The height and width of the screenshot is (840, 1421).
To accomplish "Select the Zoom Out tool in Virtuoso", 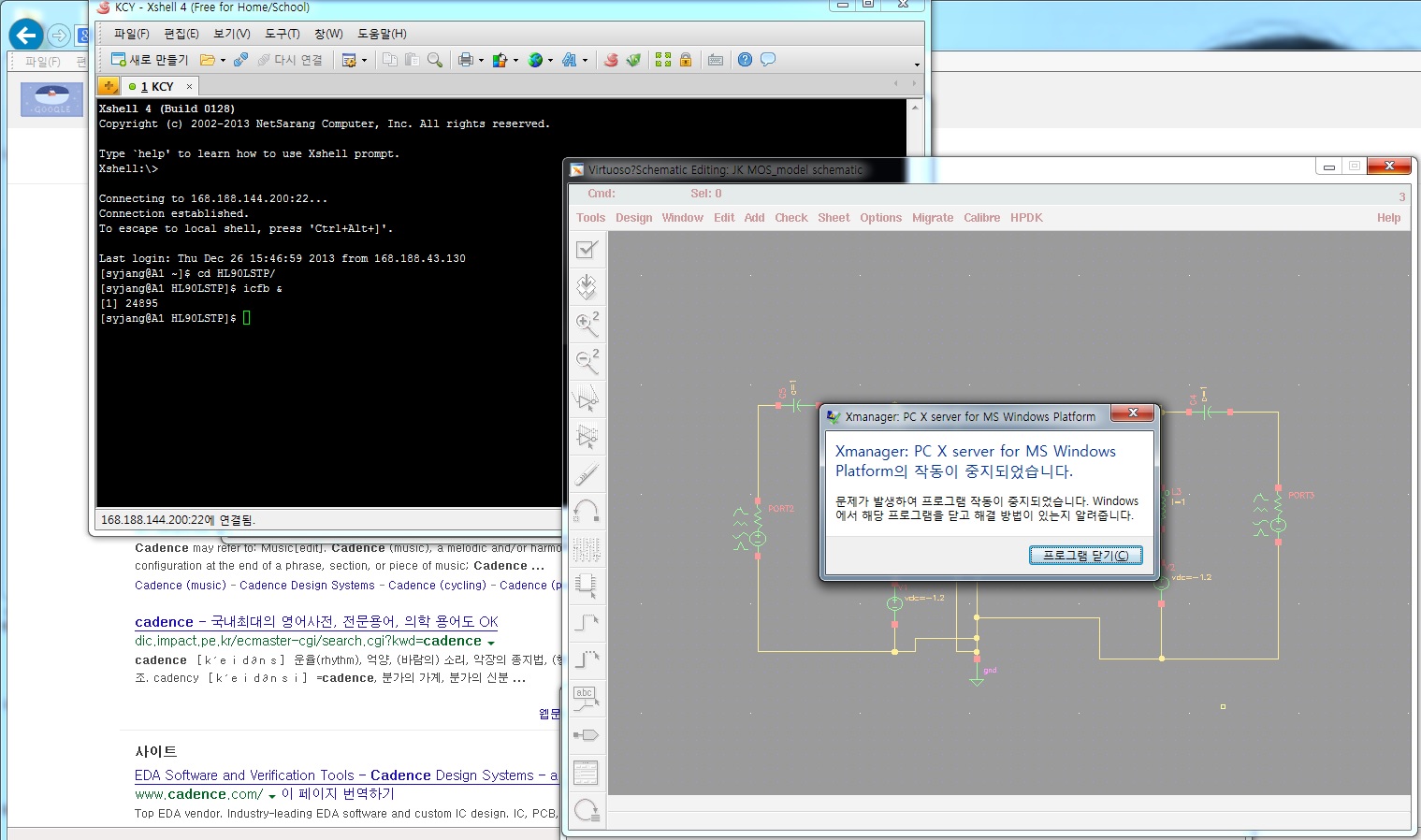I will tap(587, 362).
